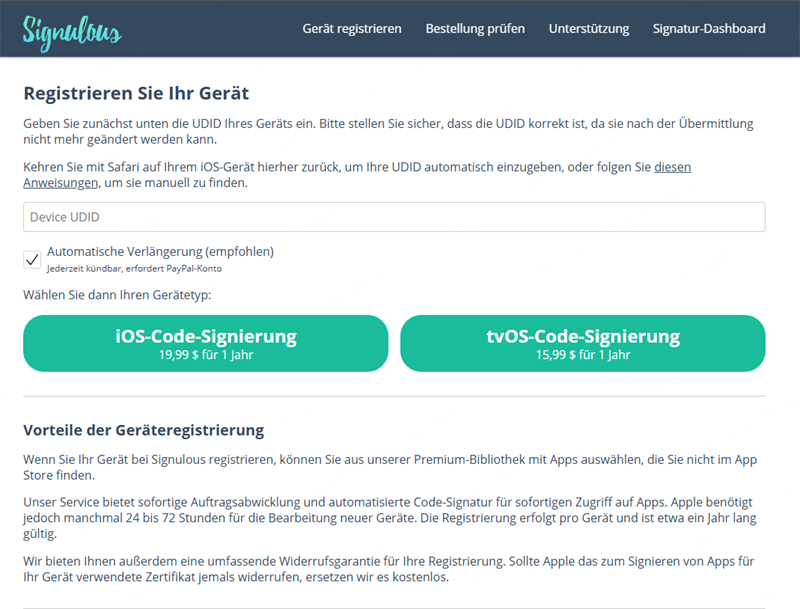Open the Signatur-Dashboard
The width and height of the screenshot is (800, 609).
709,29
